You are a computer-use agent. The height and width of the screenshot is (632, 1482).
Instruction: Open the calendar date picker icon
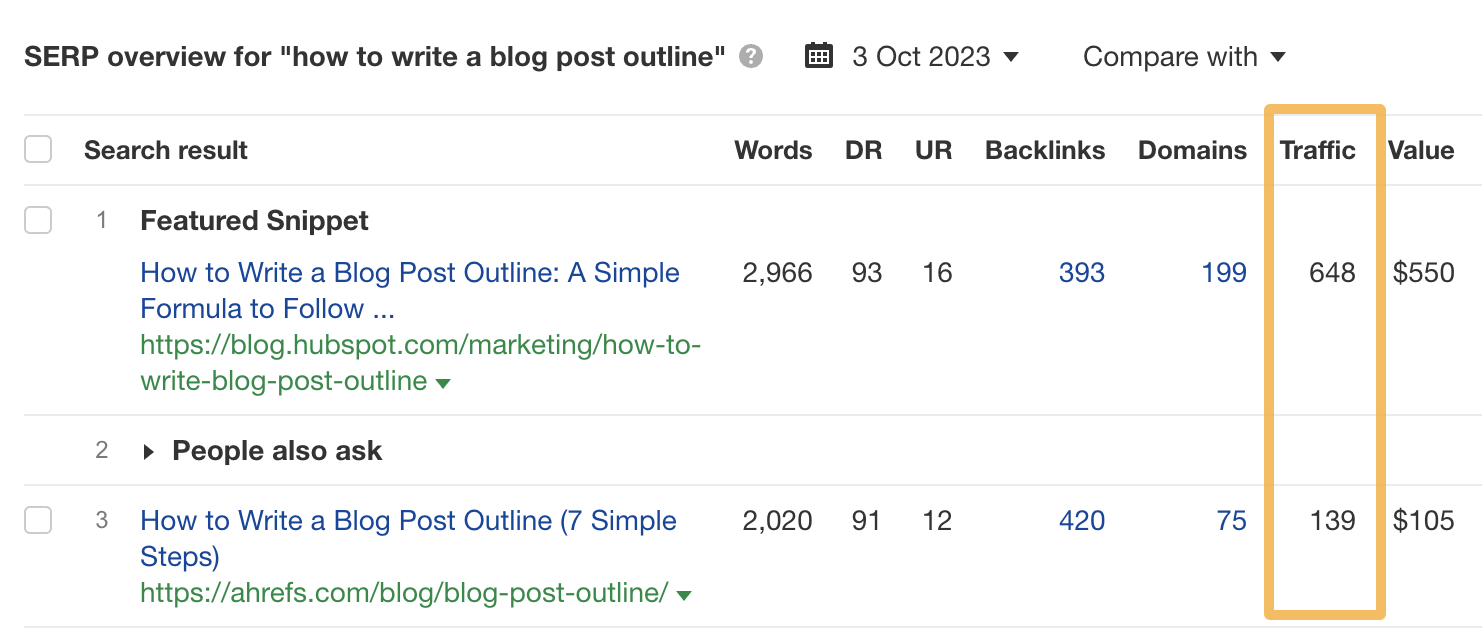818,56
